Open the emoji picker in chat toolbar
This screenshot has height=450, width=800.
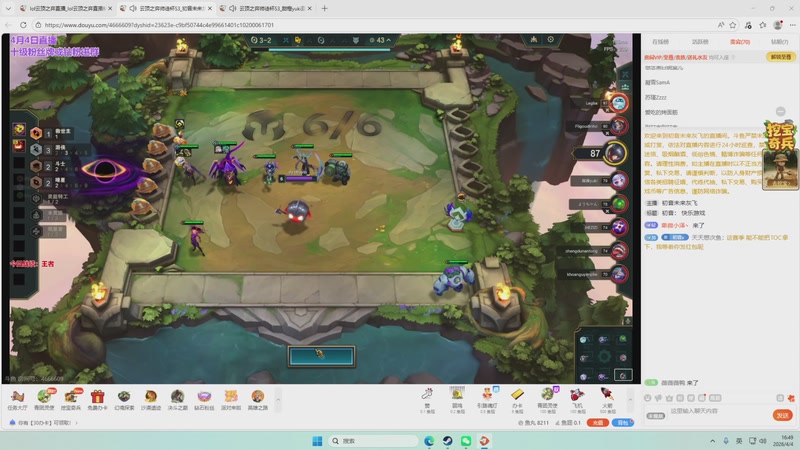click(648, 398)
